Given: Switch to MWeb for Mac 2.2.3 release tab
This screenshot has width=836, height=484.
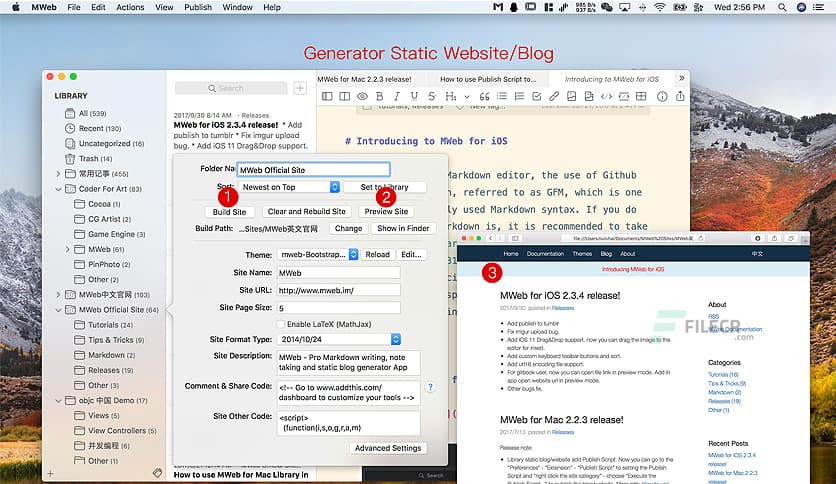Looking at the screenshot, I should click(x=365, y=79).
